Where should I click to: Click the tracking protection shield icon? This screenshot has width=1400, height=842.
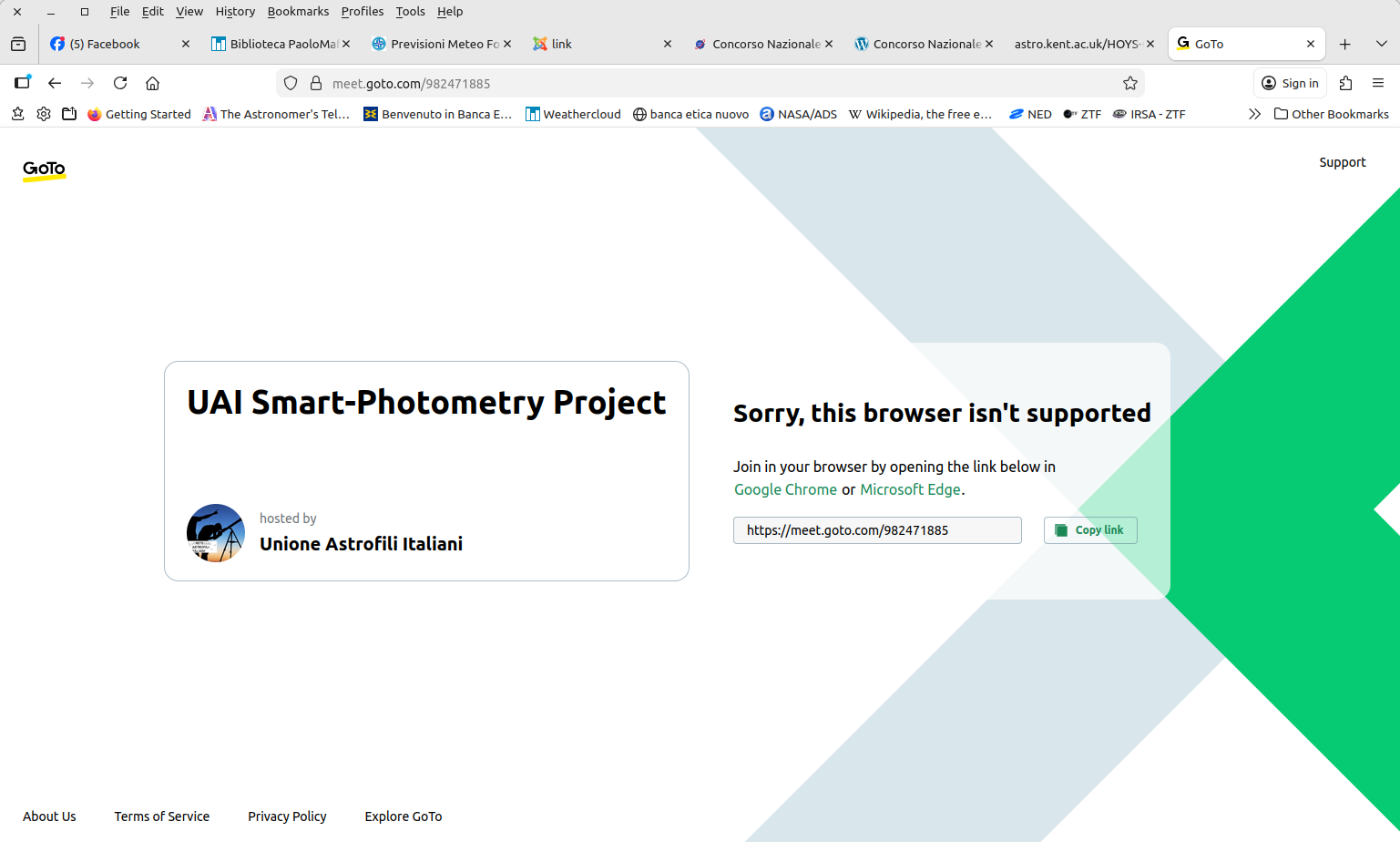coord(291,83)
